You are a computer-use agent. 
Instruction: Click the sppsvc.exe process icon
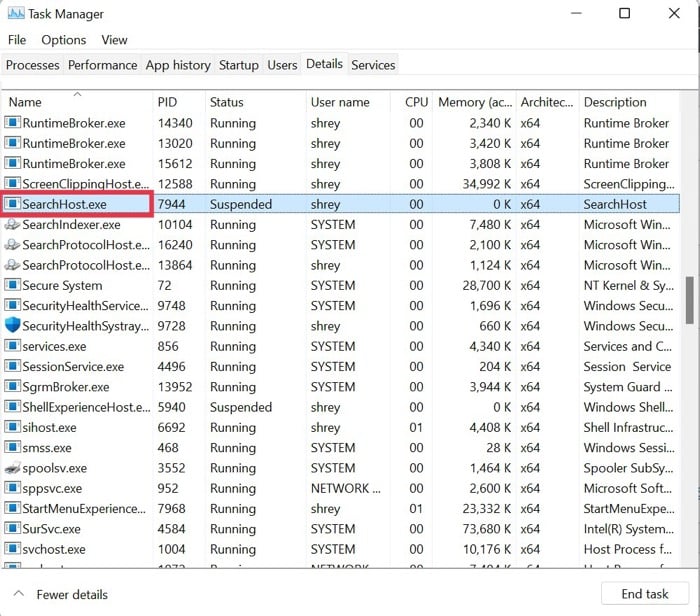point(12,488)
